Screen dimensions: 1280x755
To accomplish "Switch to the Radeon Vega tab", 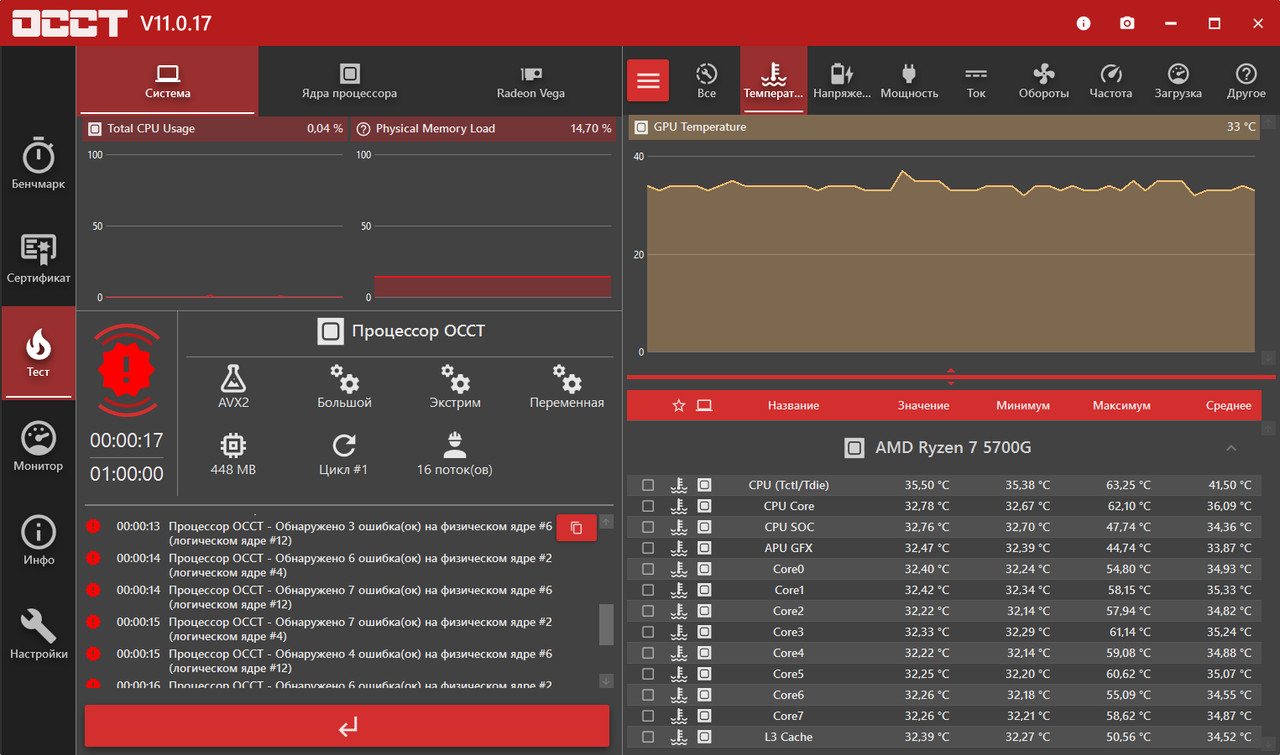I will [x=531, y=81].
